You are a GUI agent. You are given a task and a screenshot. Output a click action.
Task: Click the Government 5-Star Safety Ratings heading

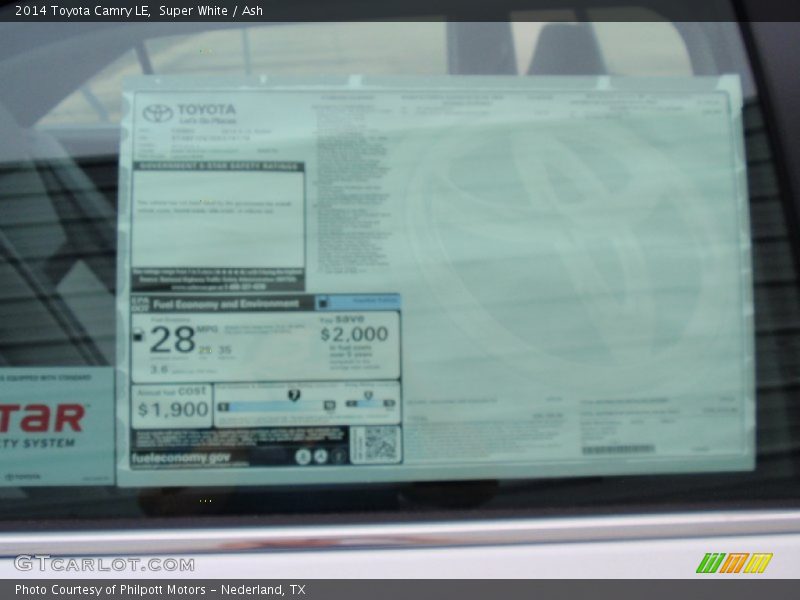217,166
